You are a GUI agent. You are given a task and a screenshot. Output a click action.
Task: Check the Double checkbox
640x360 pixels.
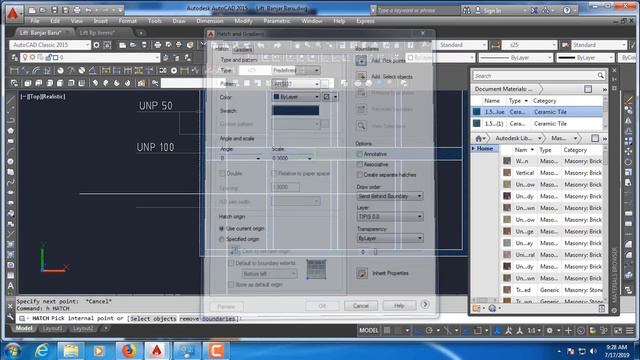tap(222, 173)
